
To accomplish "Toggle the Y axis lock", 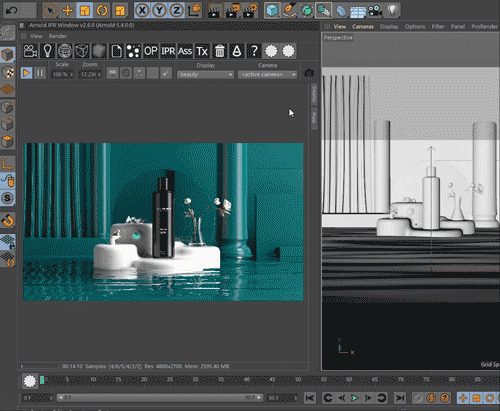I will click(x=159, y=11).
